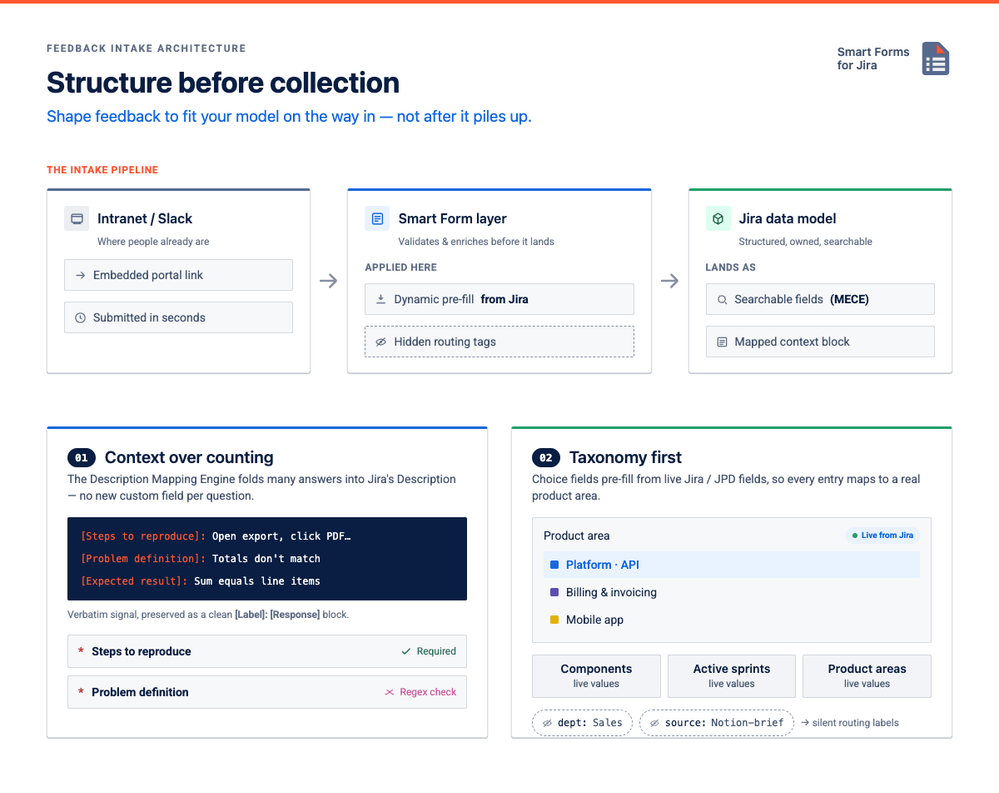
Task: Click the Mapped context block item
Action: 821,342
